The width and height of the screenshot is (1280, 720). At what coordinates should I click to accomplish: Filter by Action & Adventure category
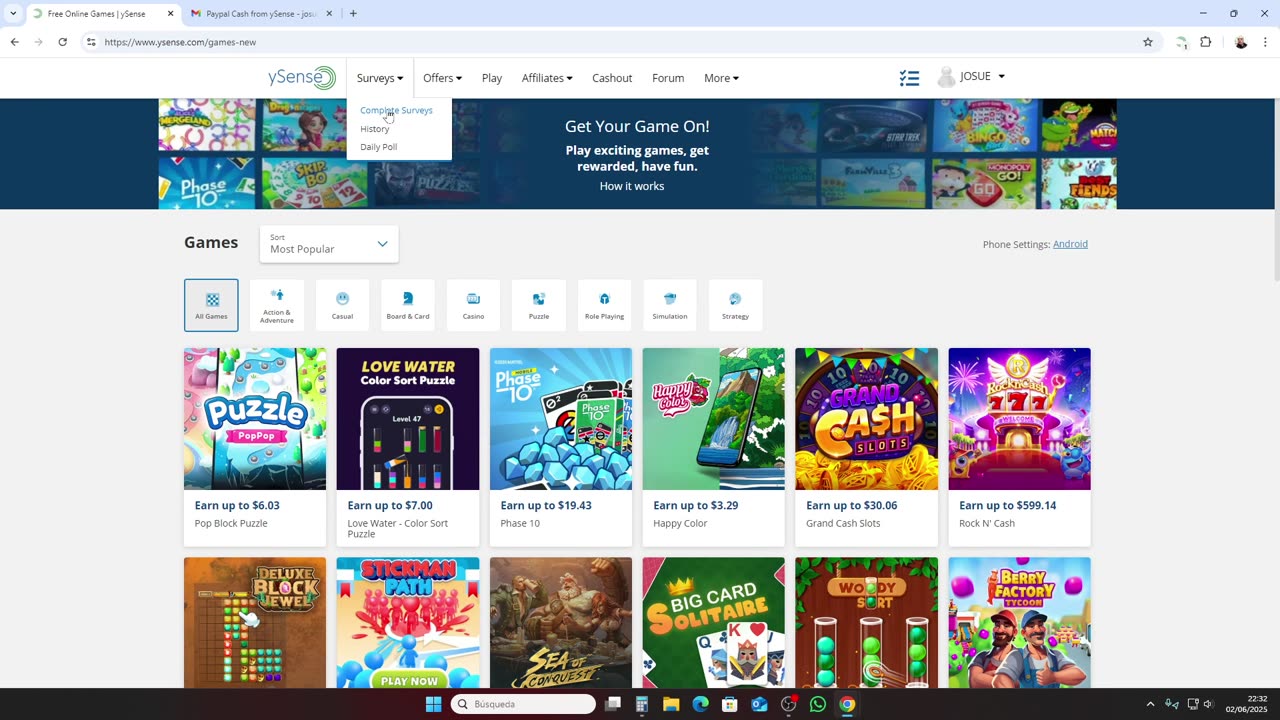[x=277, y=305]
